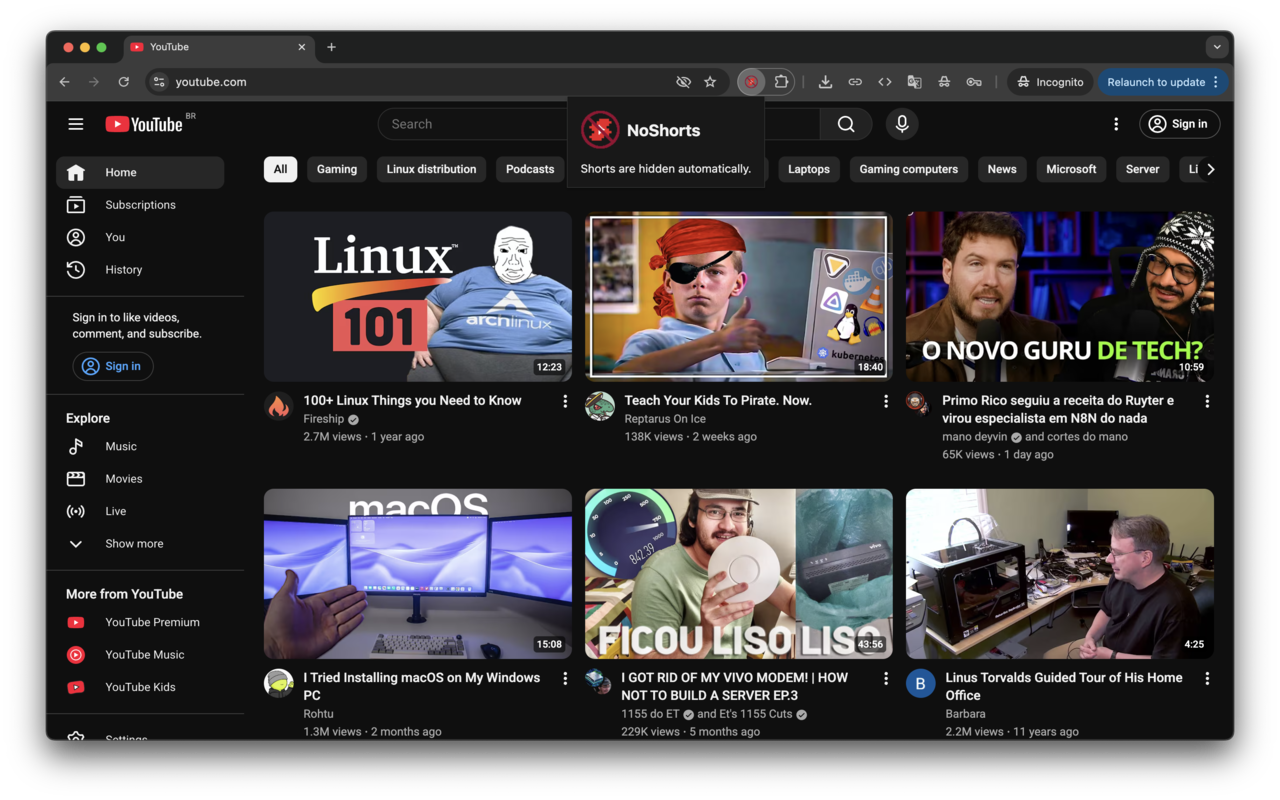
Task: Start voice search with the microphone
Action: click(902, 124)
